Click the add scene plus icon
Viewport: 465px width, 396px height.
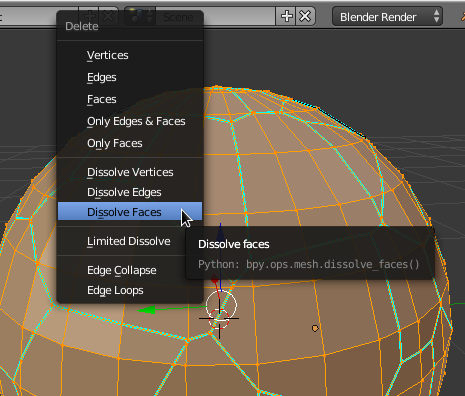(286, 16)
